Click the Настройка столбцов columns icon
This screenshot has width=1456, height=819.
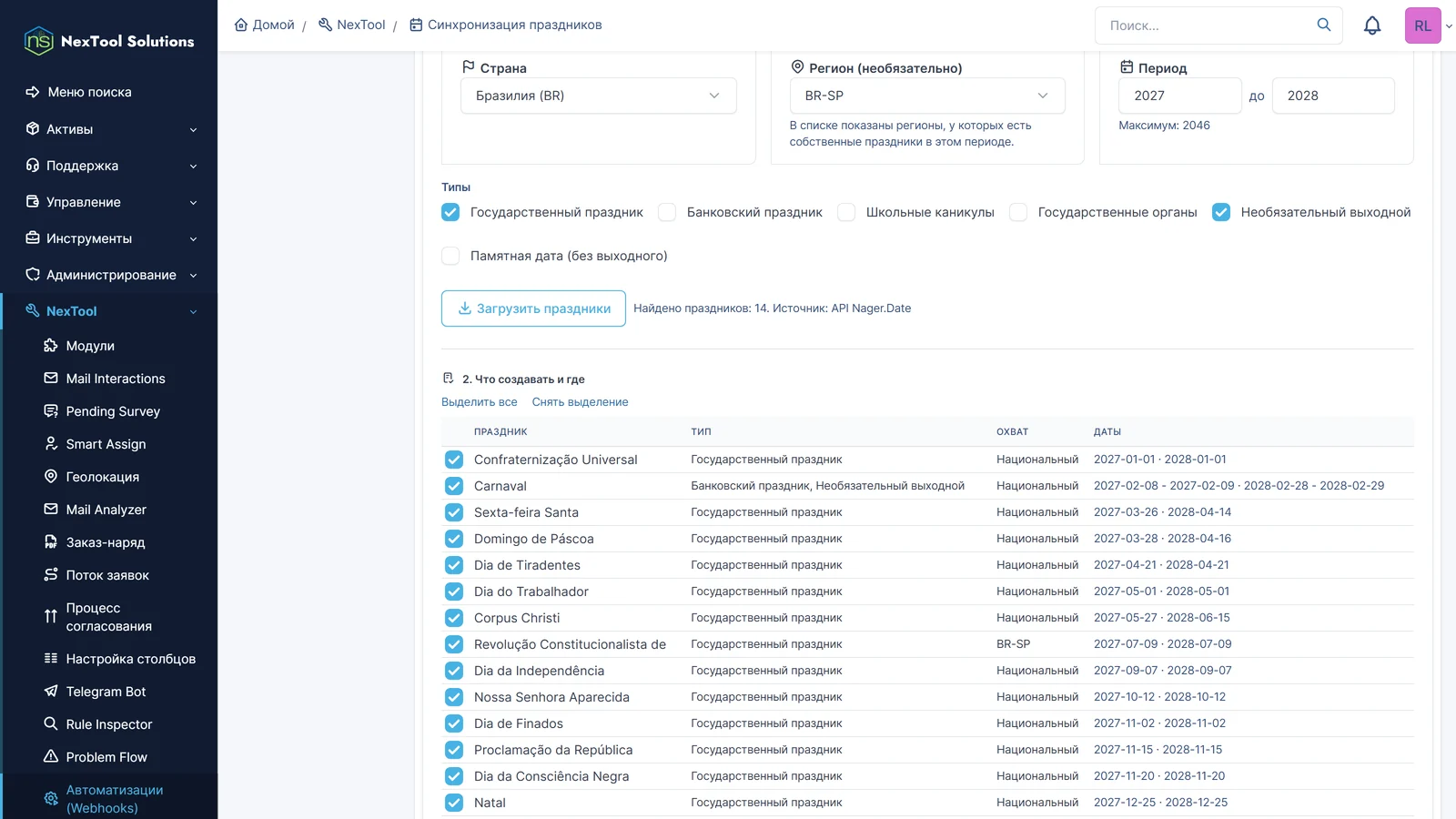pos(51,659)
